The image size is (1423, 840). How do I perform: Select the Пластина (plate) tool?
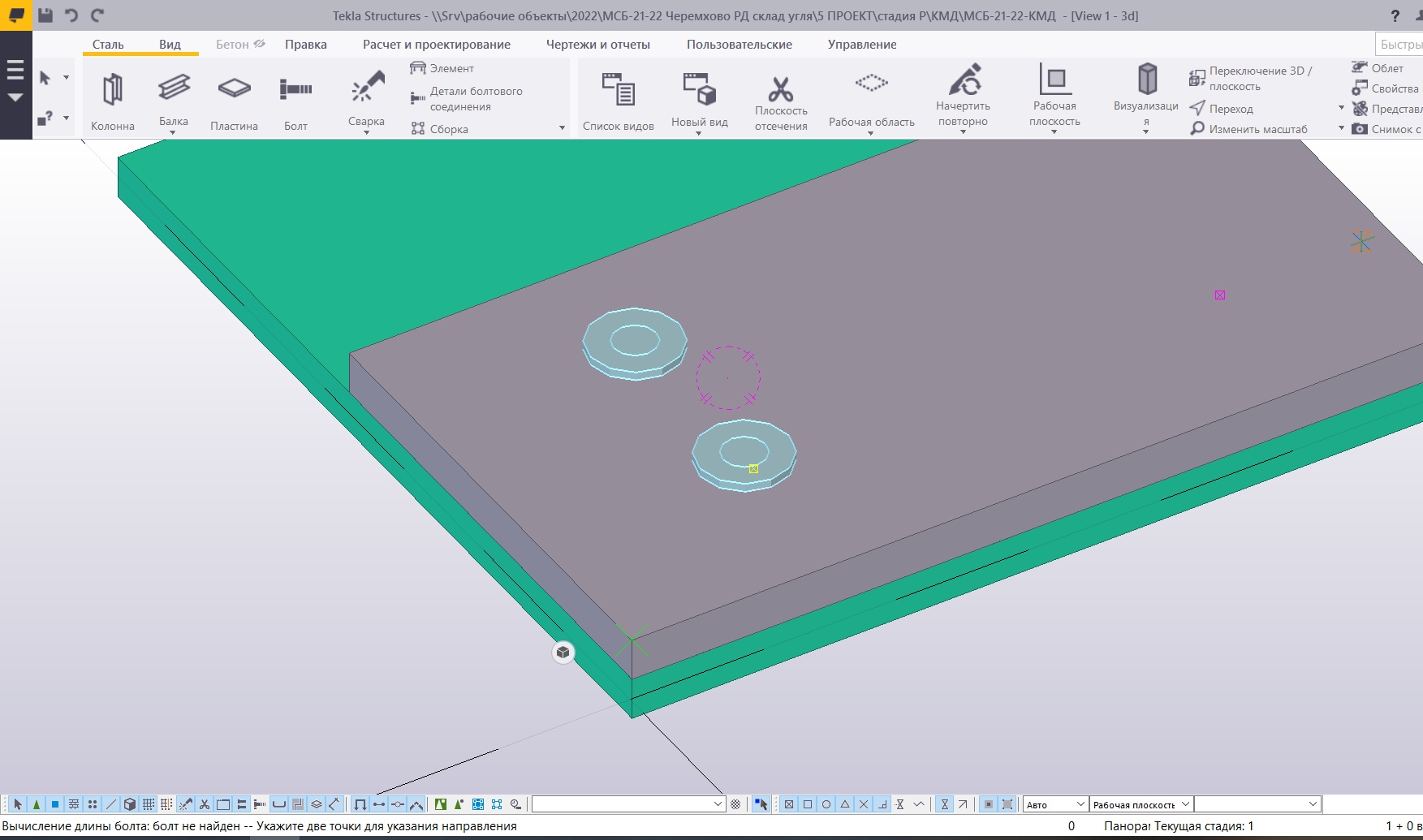(234, 101)
